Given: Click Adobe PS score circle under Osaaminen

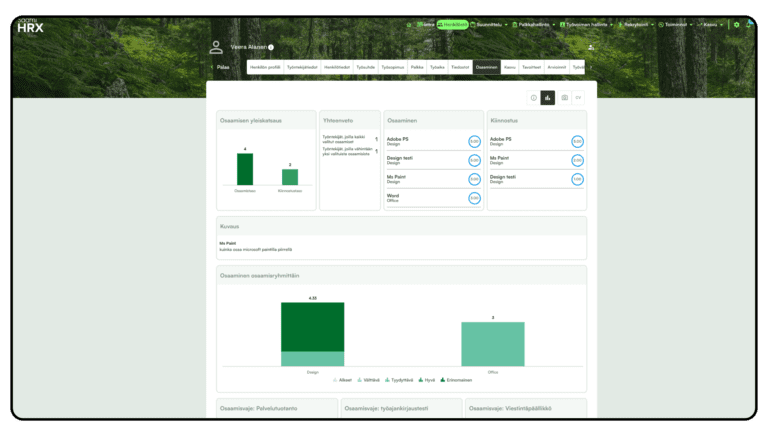Looking at the screenshot, I should [x=474, y=141].
